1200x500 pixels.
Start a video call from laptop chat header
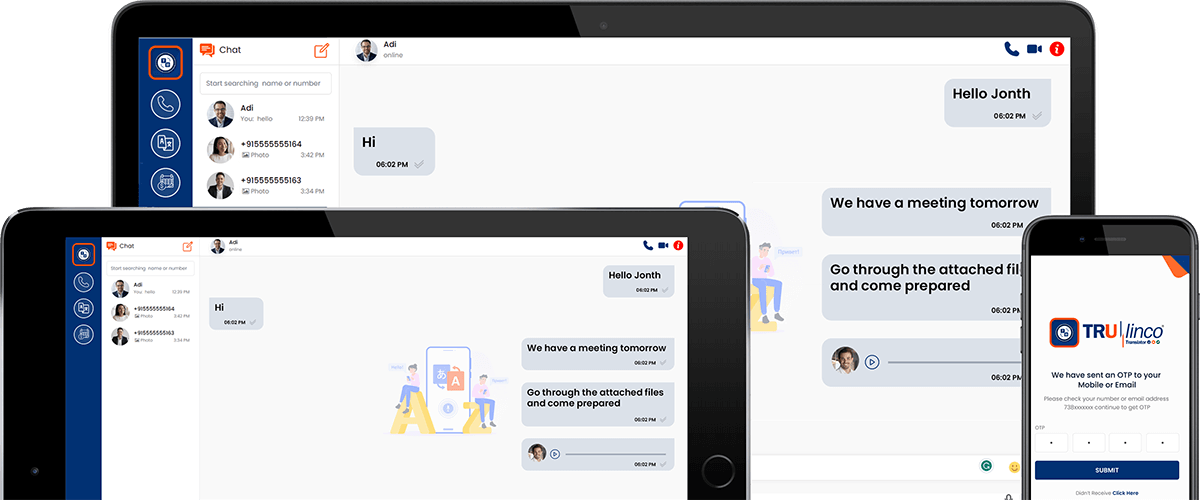(x=1034, y=49)
